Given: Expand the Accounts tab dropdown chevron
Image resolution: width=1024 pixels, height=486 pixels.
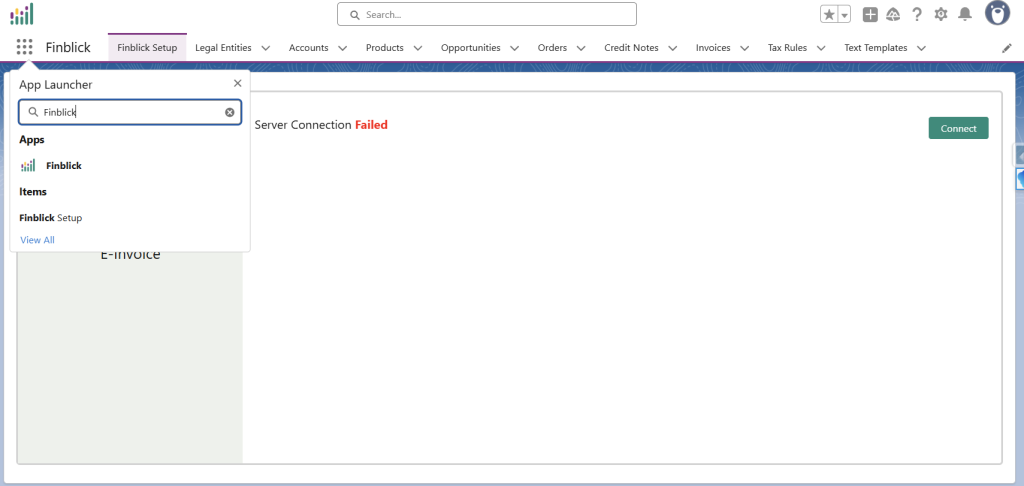Looking at the screenshot, I should 342,48.
